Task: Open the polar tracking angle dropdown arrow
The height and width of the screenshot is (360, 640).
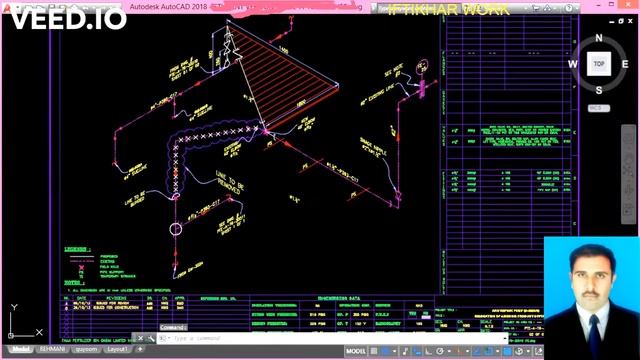Action: (x=449, y=351)
